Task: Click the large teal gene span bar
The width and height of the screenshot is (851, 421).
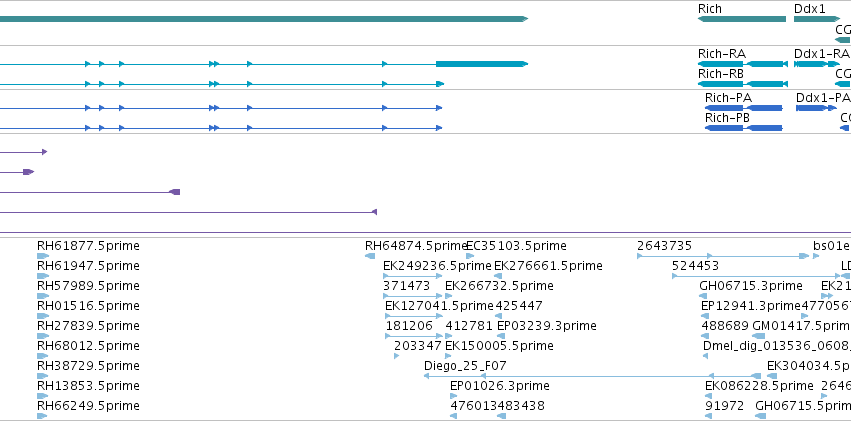Action: 264,19
